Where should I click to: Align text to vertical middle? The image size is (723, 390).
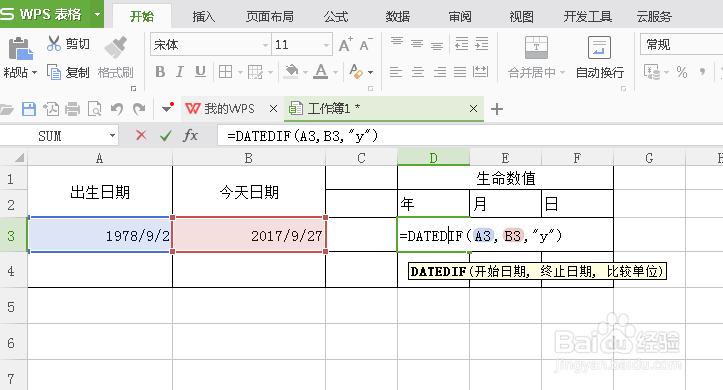[x=417, y=44]
